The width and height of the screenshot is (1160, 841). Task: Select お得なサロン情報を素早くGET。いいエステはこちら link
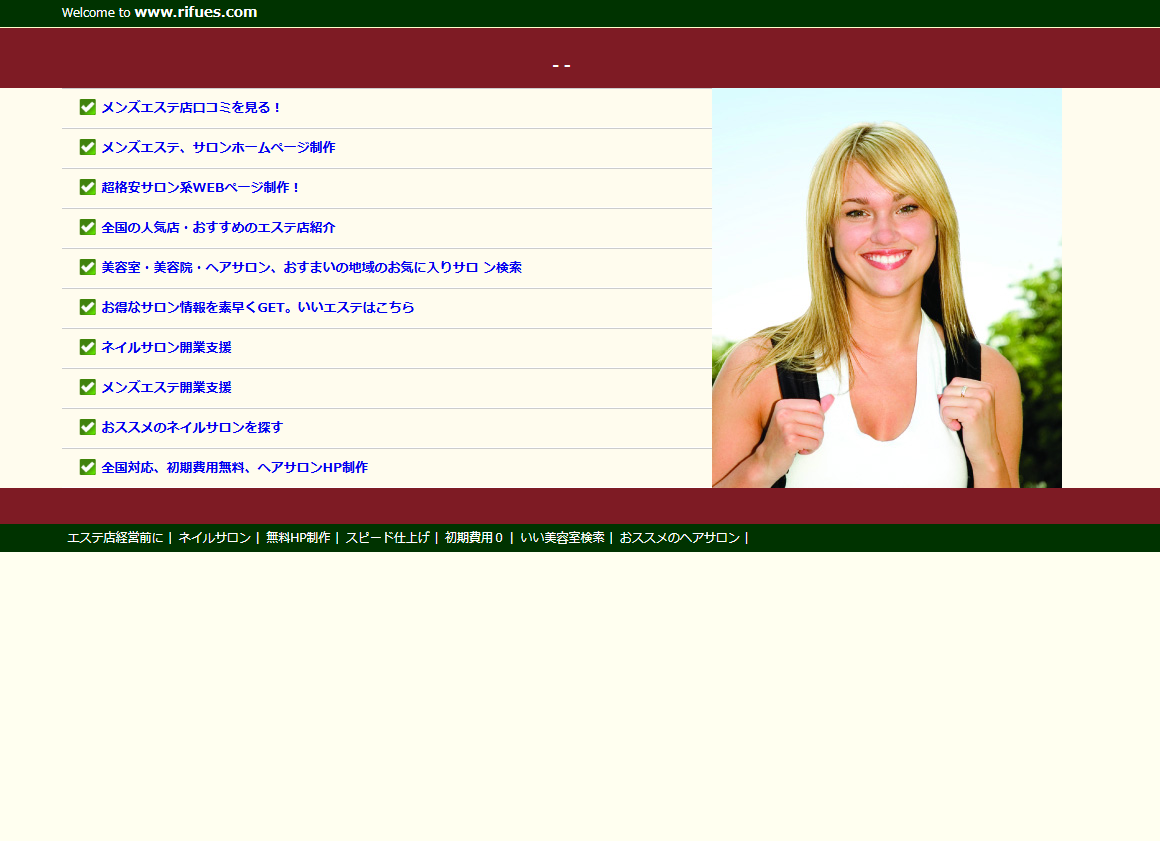tap(257, 307)
